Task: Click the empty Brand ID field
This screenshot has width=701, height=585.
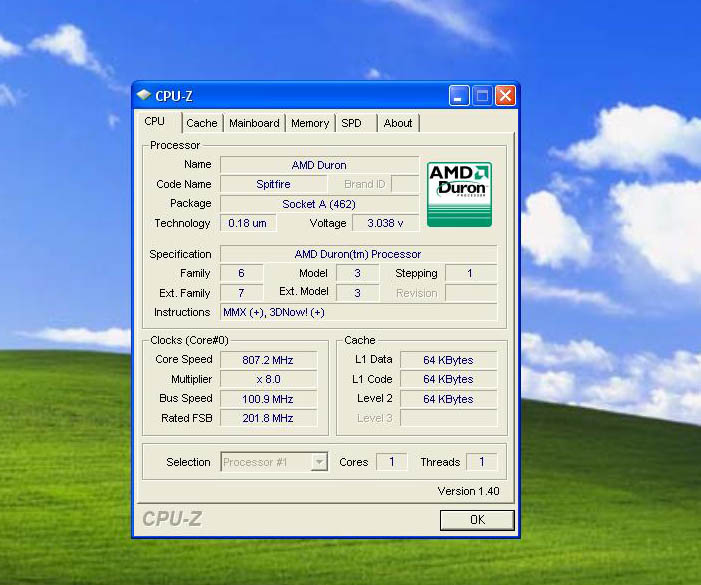Action: click(x=405, y=184)
